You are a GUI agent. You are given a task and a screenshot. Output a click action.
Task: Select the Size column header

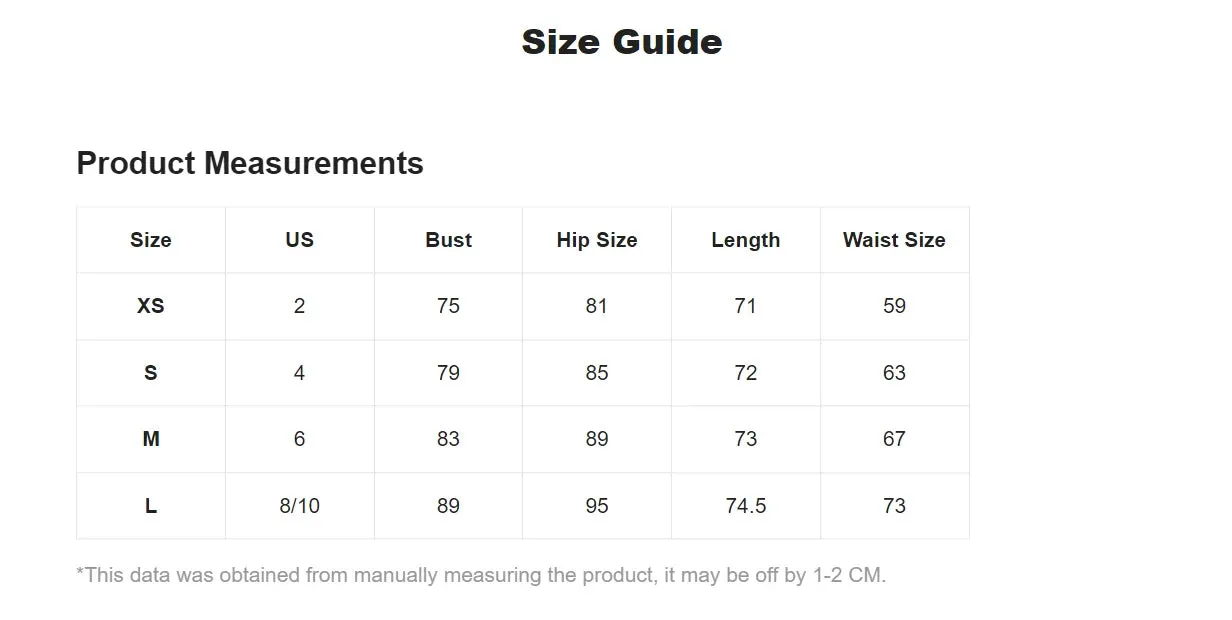[x=151, y=240]
